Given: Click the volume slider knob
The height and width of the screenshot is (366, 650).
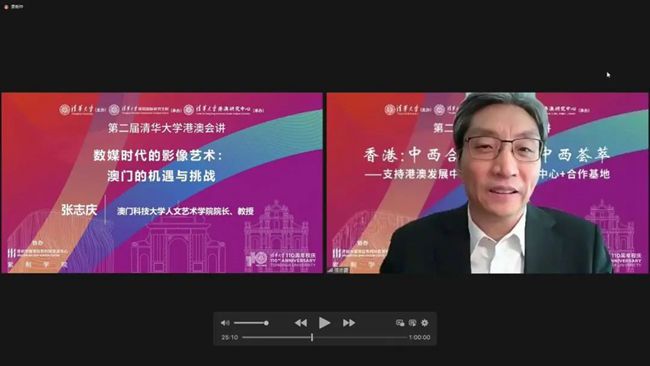Looking at the screenshot, I should coord(267,323).
